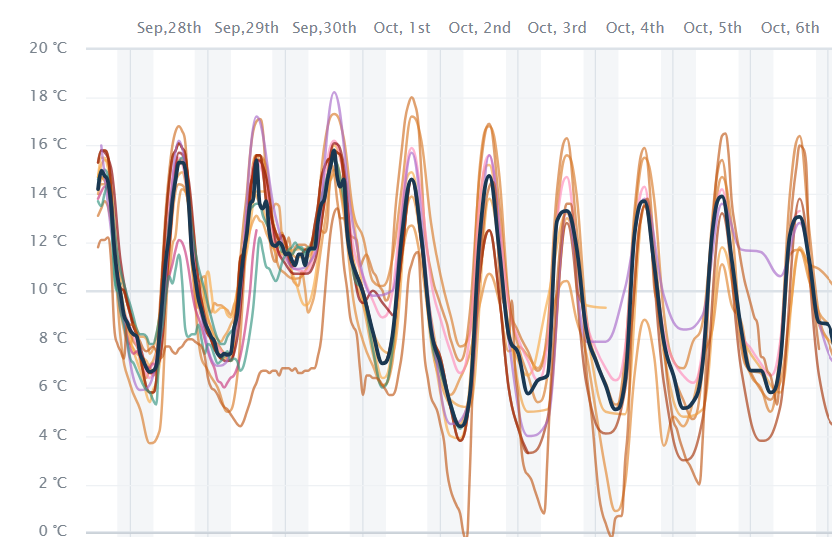Viewport: 832px width, 537px height.
Task: Click the Sep,30th date label
Action: (x=324, y=28)
